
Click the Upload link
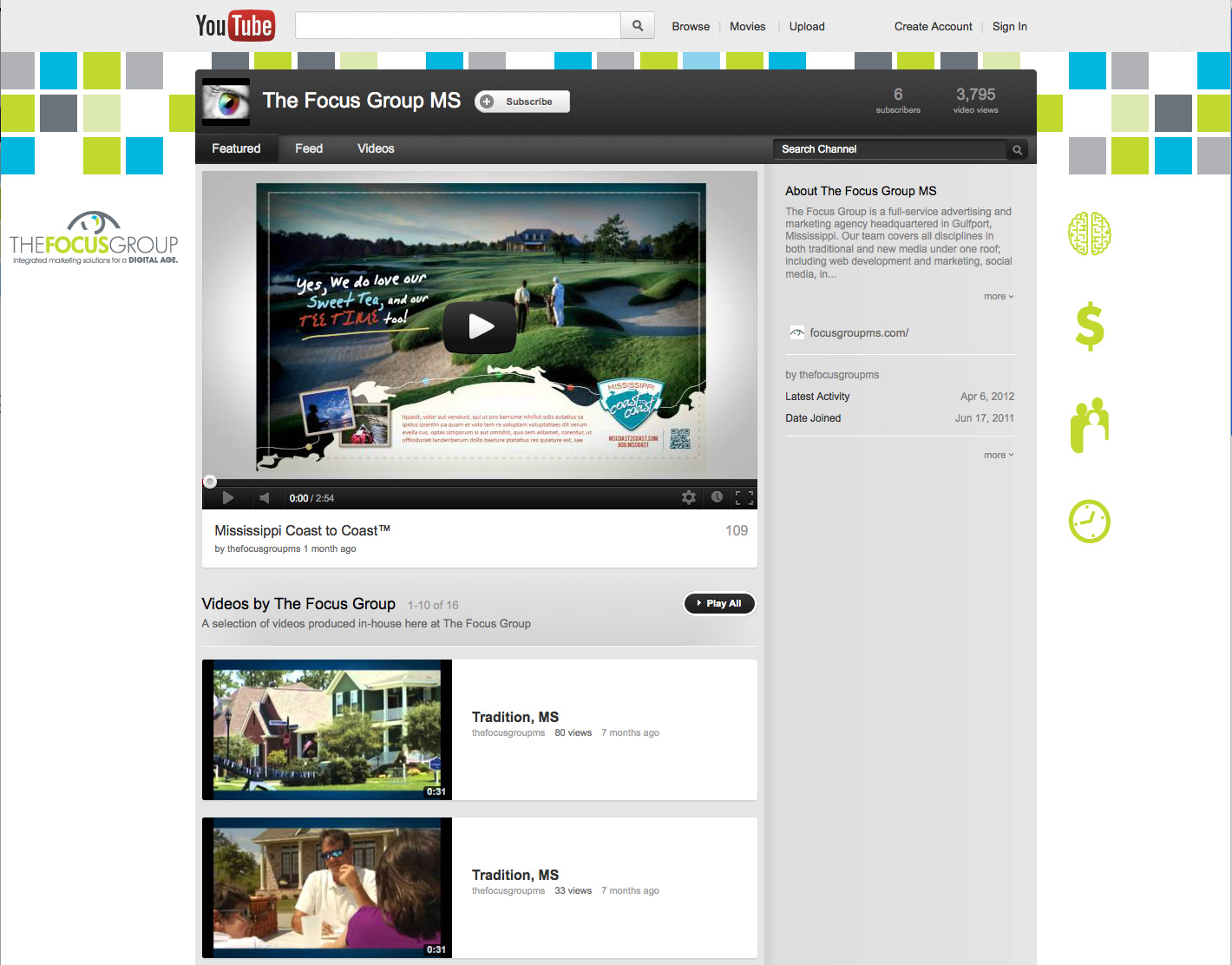point(807,27)
